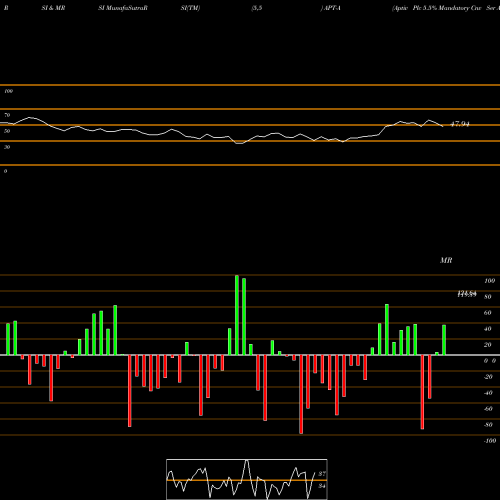The image size is (500, 500).
Task: Click the MR axis label -20
Action: tap(488, 377)
